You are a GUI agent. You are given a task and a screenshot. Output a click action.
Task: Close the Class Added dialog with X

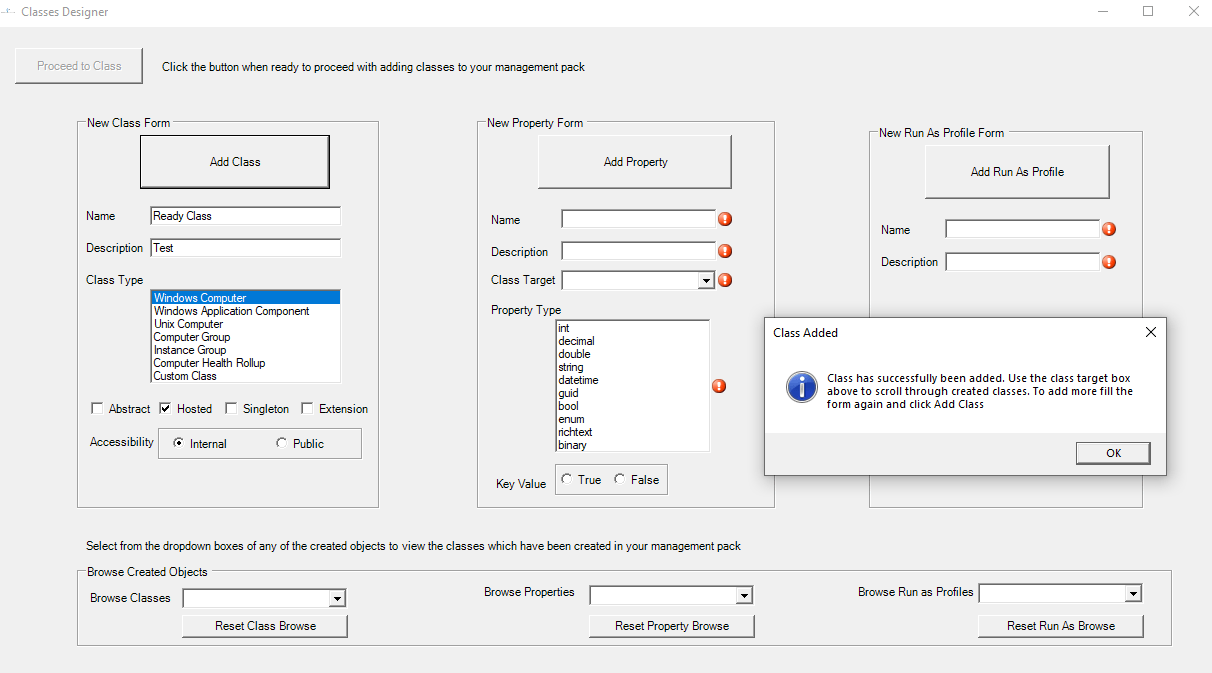coord(1150,332)
